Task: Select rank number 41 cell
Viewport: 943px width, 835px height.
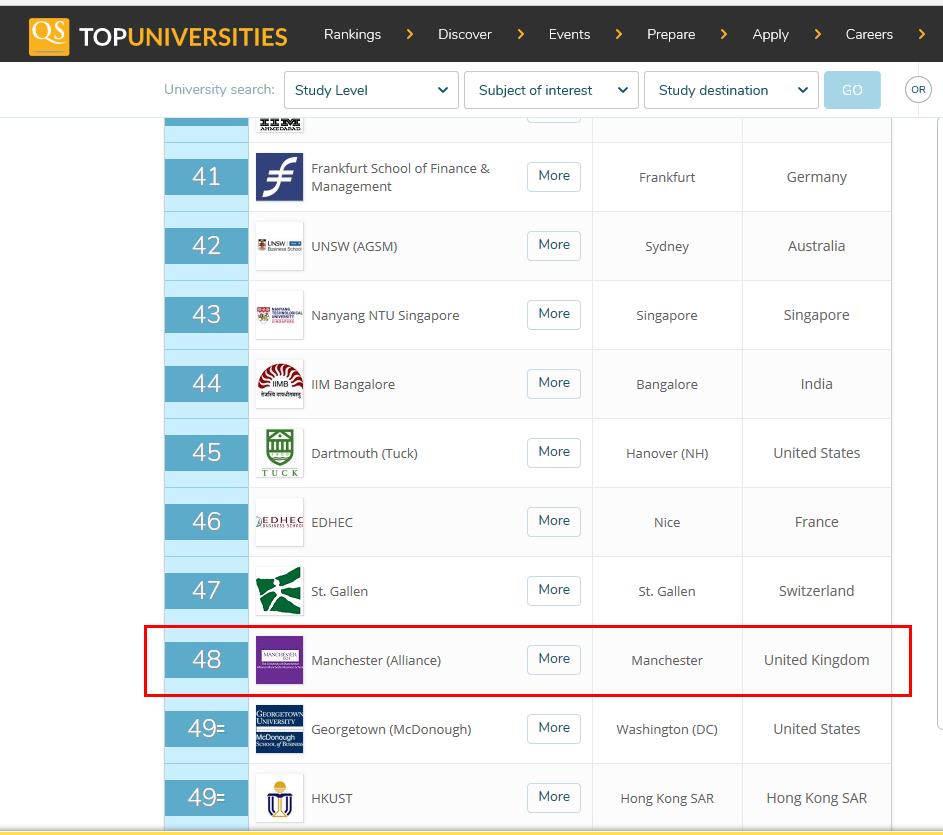Action: coord(206,176)
